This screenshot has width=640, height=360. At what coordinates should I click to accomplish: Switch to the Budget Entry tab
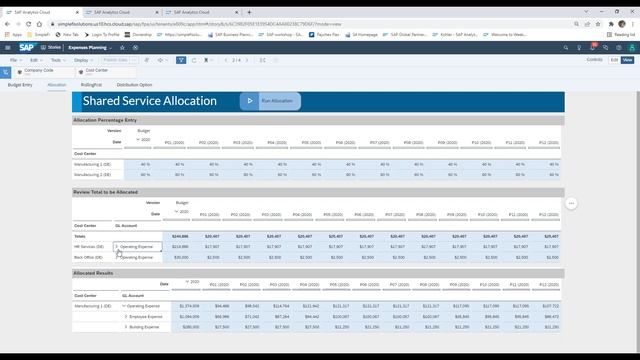click(x=20, y=85)
